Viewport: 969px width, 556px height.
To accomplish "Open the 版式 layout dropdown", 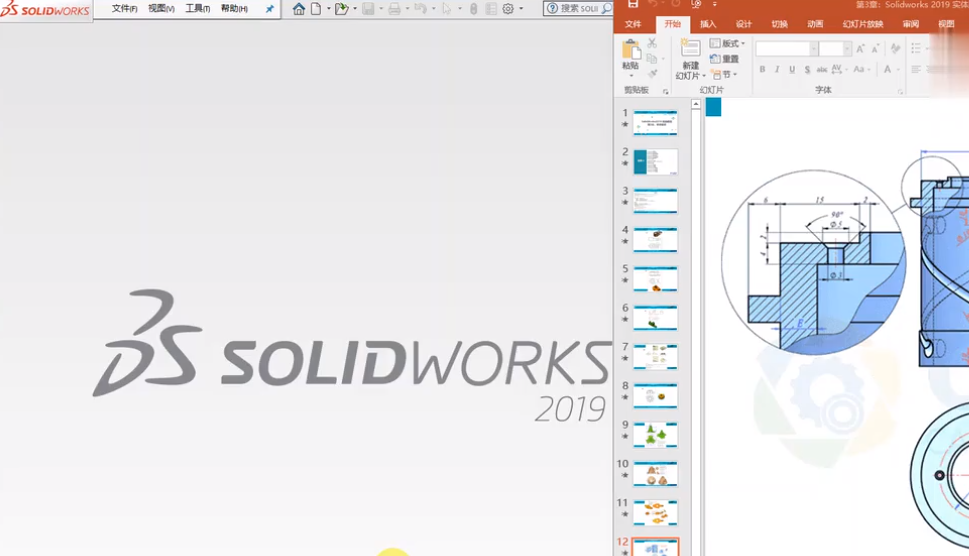I will coord(727,43).
